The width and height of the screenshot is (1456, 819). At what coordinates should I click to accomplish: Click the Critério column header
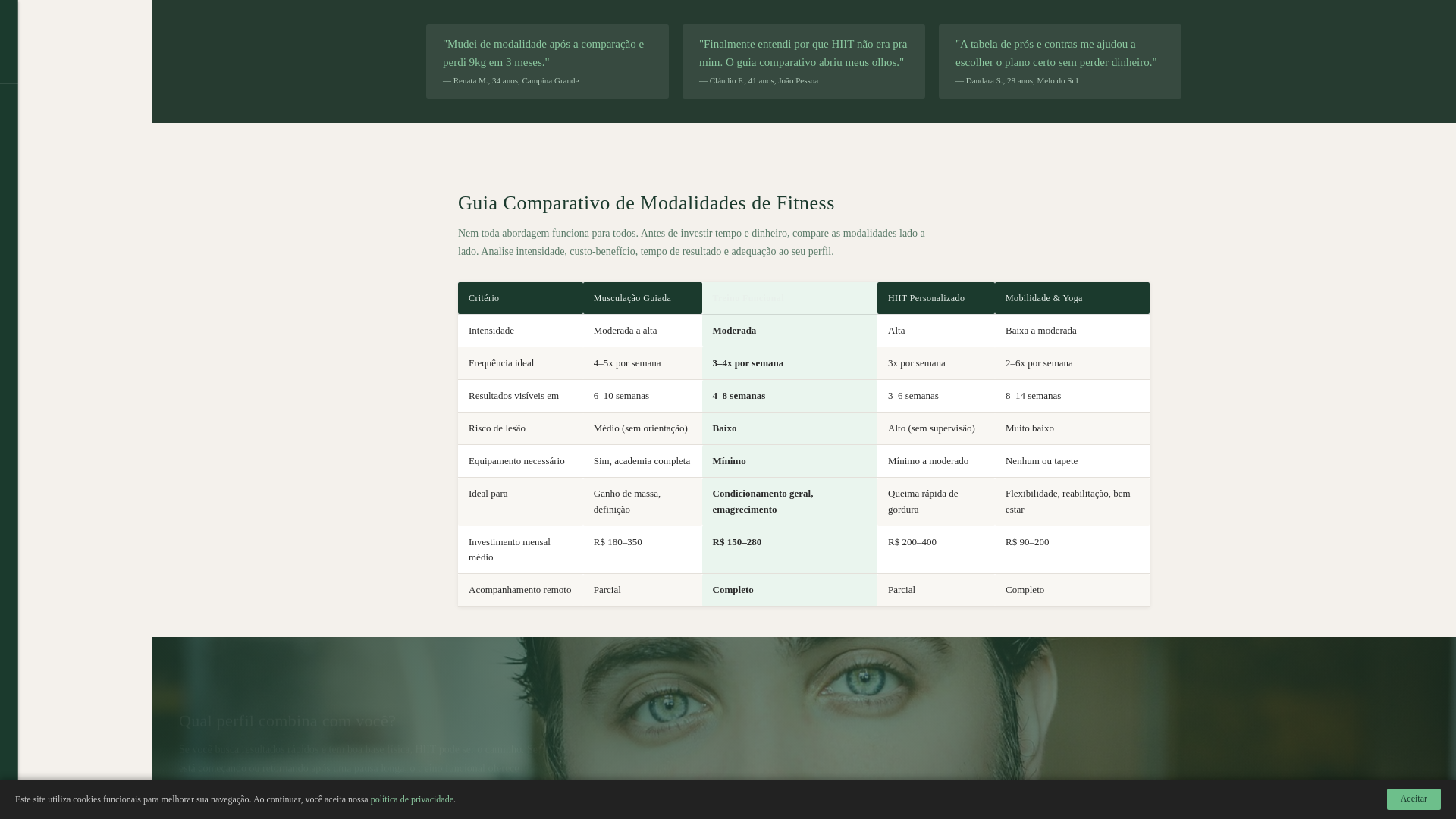[x=519, y=298]
